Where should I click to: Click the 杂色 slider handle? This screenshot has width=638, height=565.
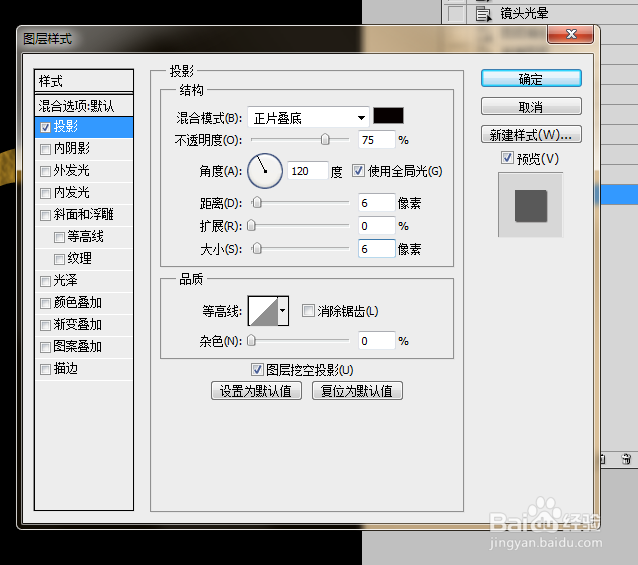(251, 340)
